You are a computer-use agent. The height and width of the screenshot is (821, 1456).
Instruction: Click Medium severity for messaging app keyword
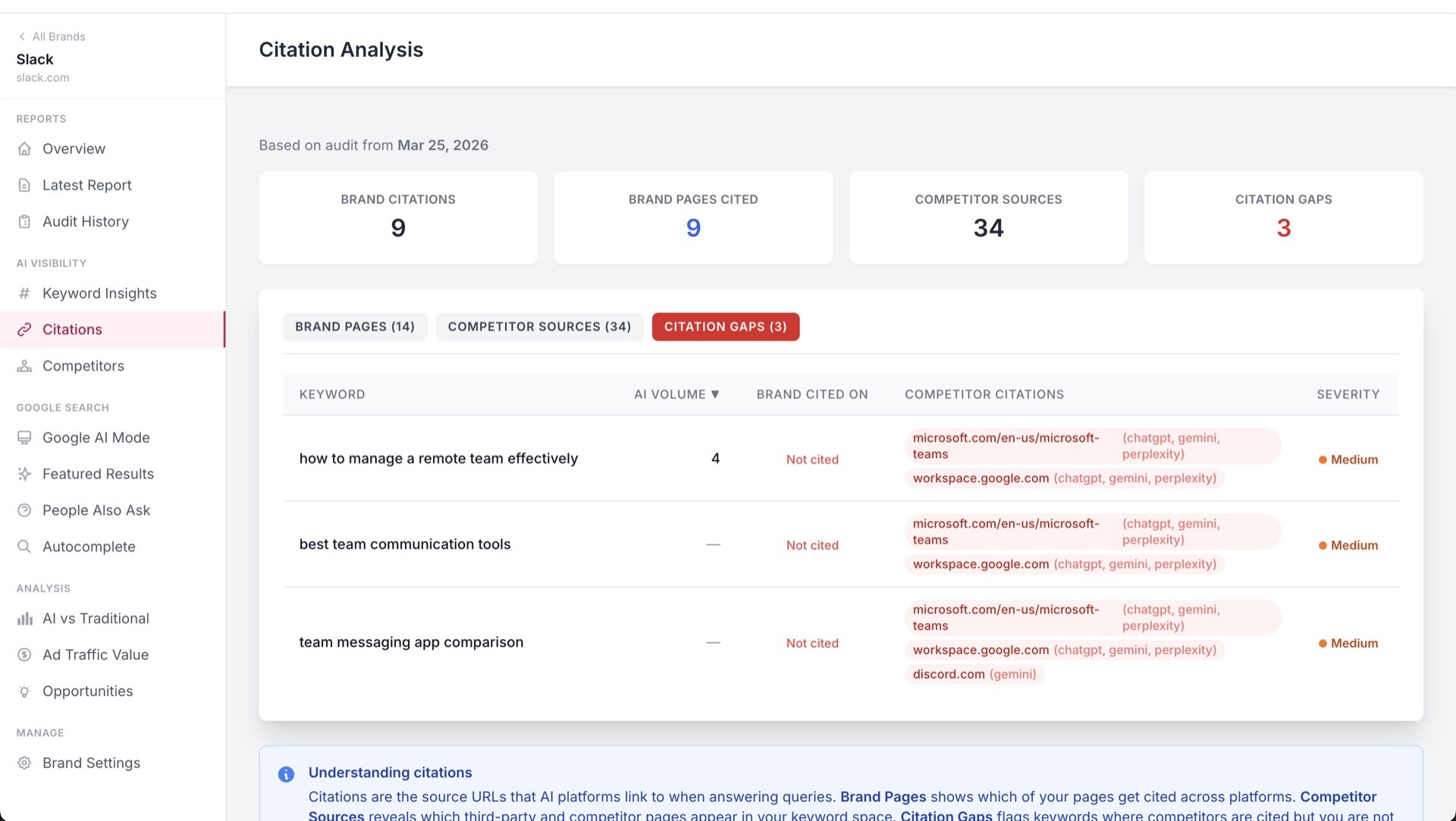coord(1348,643)
